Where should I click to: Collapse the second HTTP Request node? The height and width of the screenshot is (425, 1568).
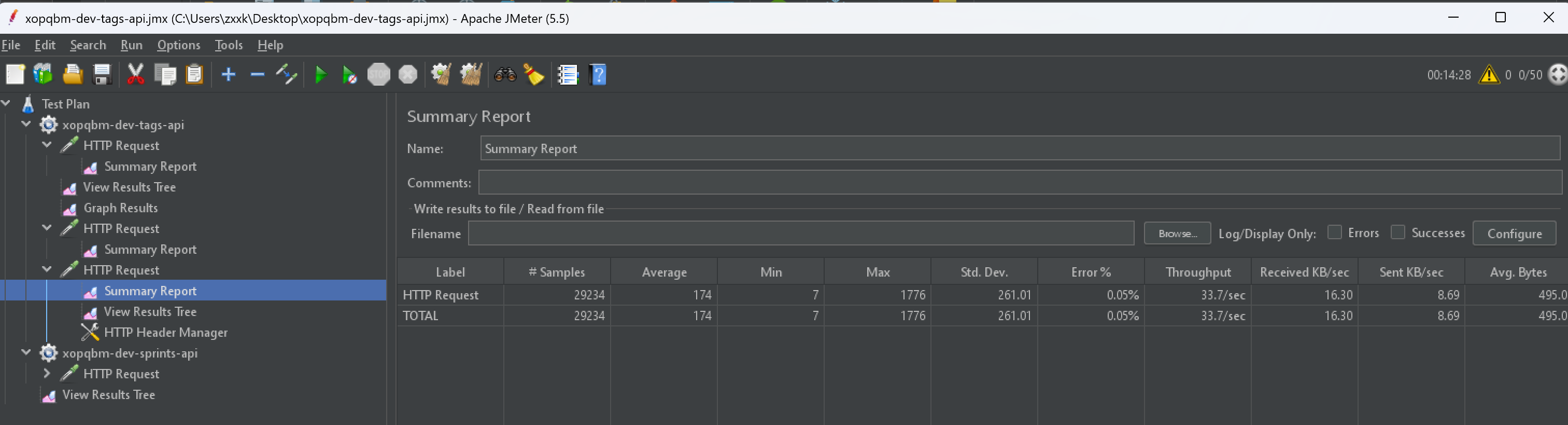click(47, 228)
